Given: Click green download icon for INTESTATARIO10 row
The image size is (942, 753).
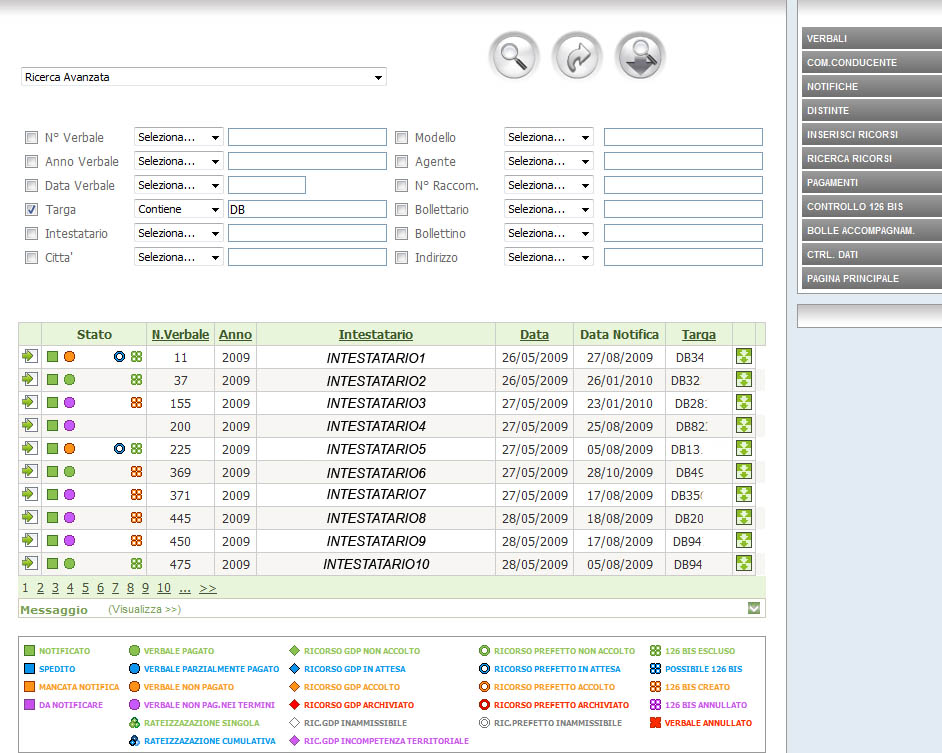Looking at the screenshot, I should coord(744,563).
